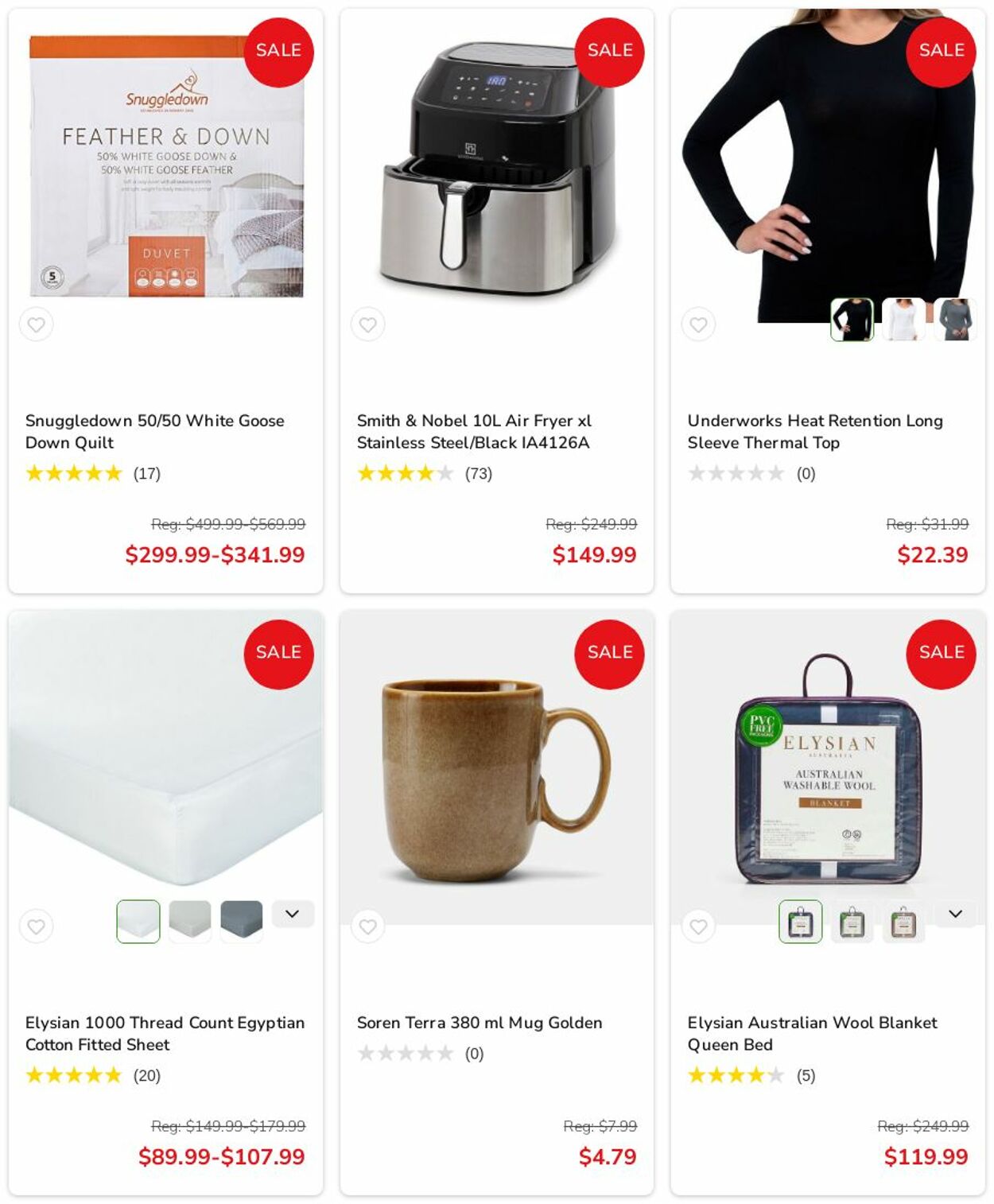Open Smith & Nobel 10L Air Fryer link
The width and height of the screenshot is (994, 1204).
(x=474, y=431)
